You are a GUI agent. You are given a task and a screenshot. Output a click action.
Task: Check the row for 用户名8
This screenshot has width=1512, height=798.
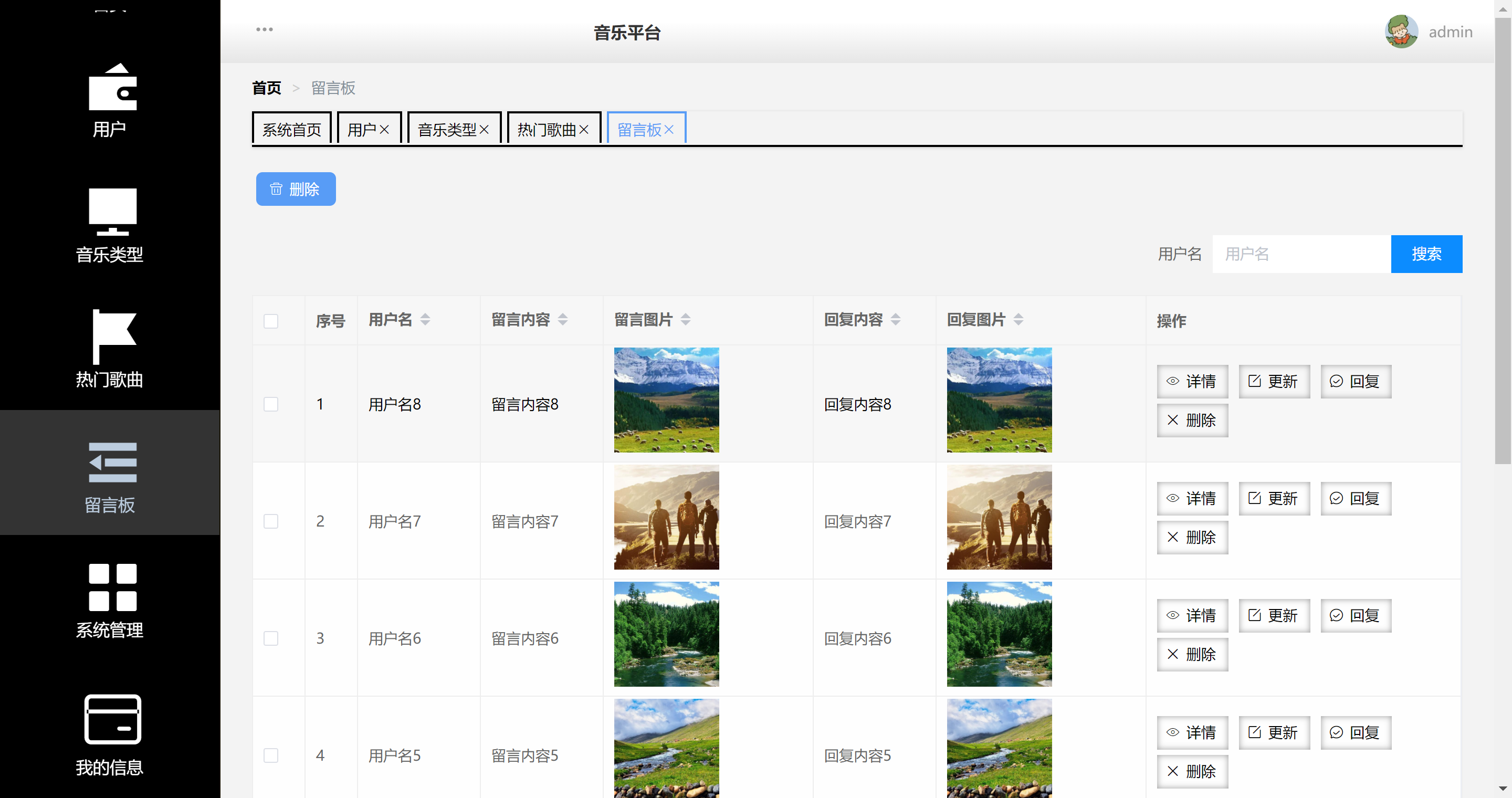click(270, 404)
